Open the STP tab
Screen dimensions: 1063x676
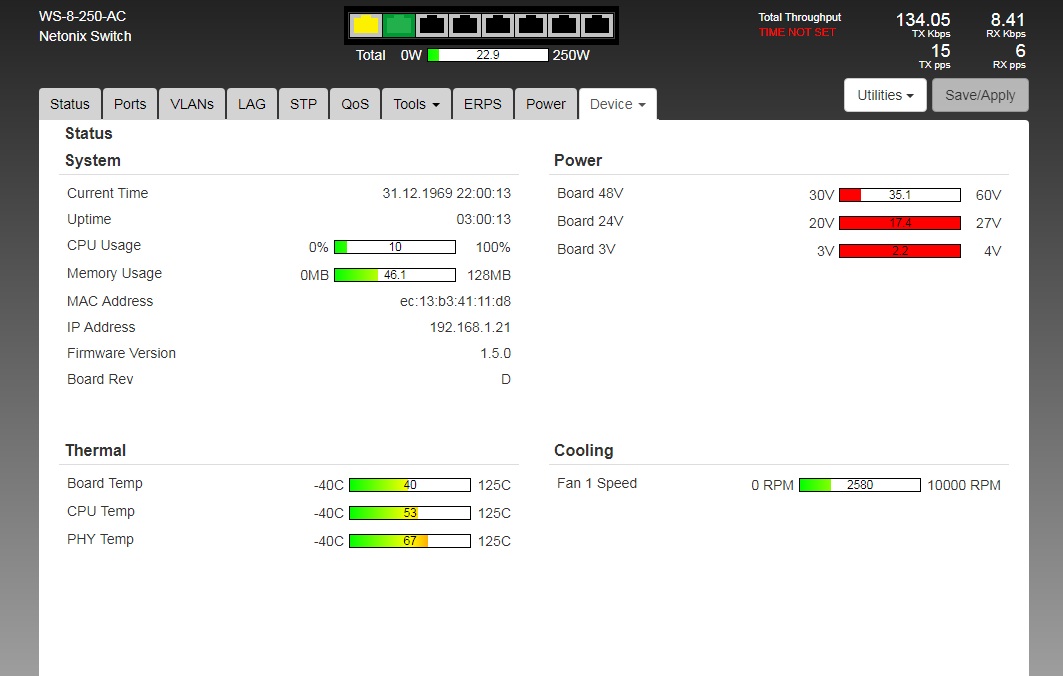[x=303, y=104]
